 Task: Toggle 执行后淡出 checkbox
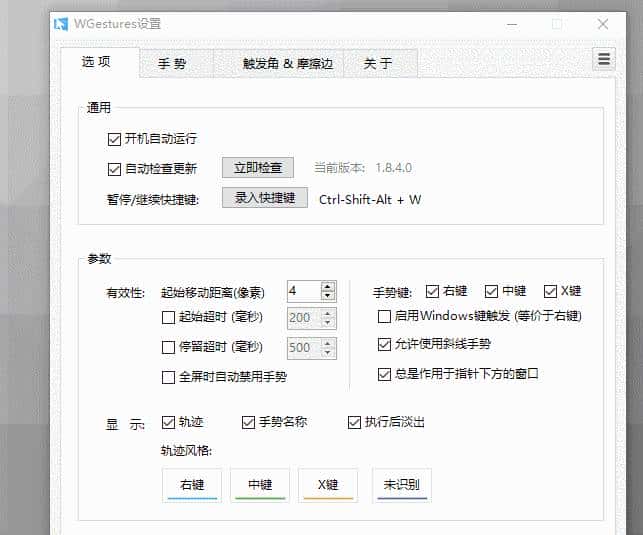[x=354, y=422]
